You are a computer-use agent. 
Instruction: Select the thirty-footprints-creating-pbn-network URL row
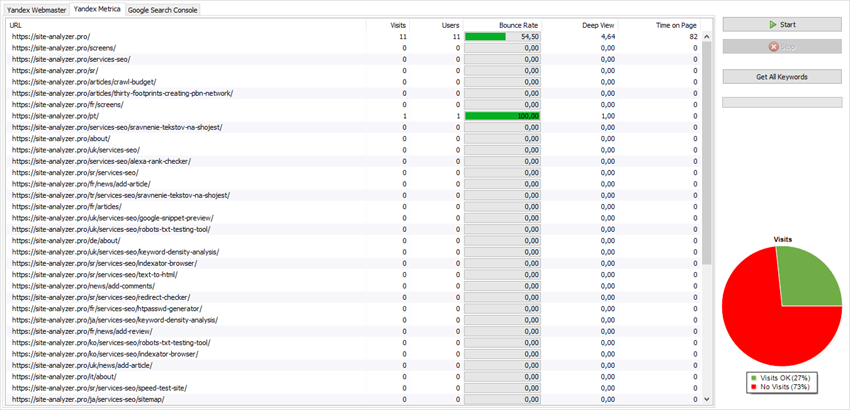tap(355, 93)
